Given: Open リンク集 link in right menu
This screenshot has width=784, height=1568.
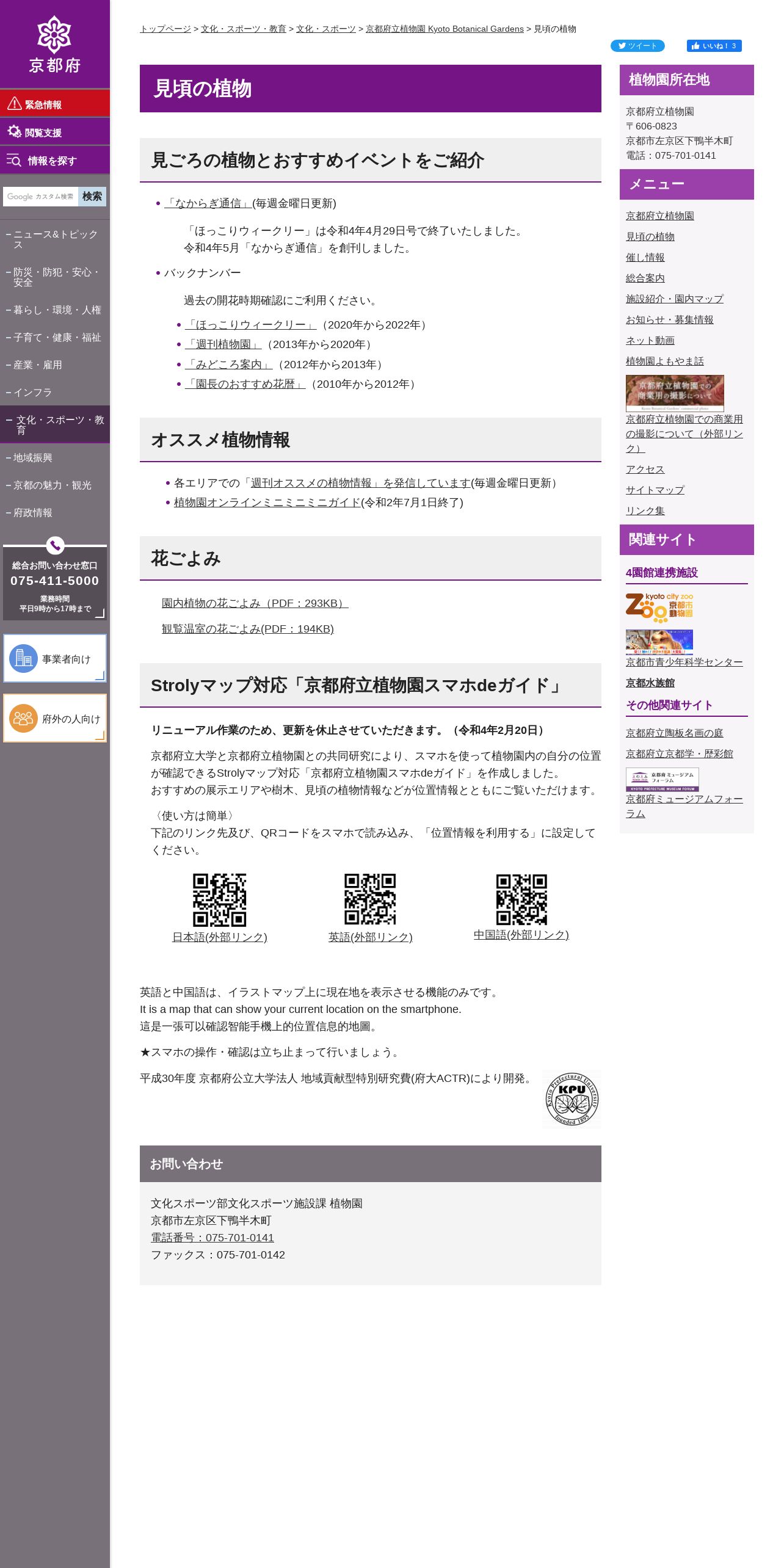Looking at the screenshot, I should coord(645,511).
